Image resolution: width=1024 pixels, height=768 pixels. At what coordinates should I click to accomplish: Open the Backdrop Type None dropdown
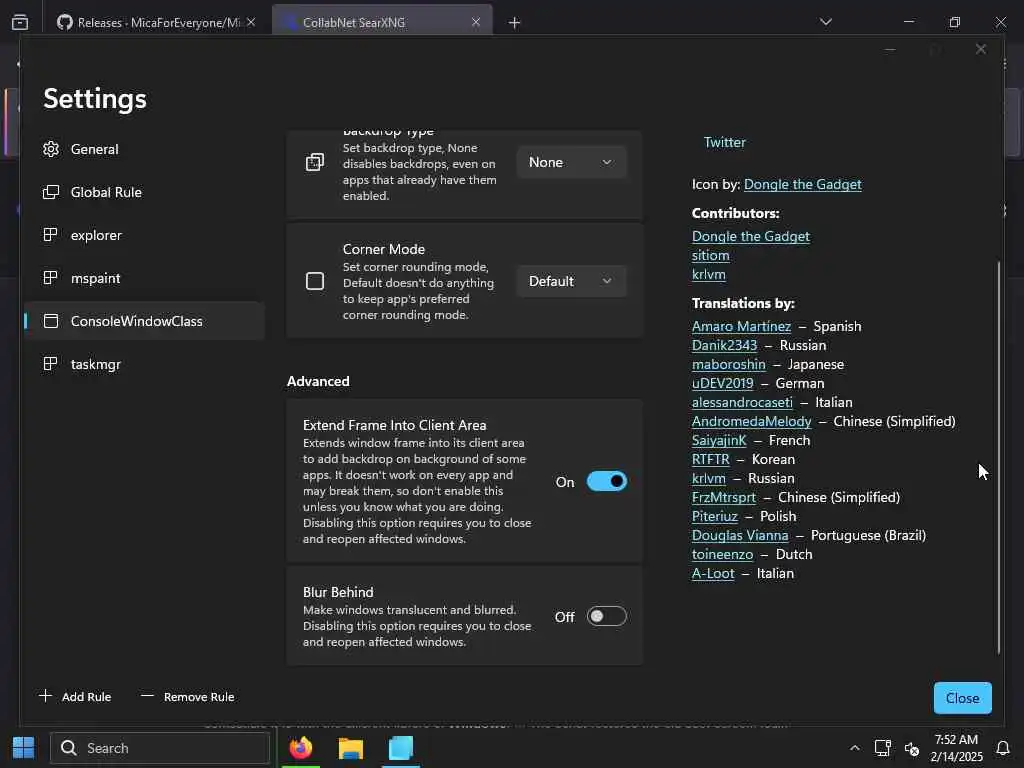[571, 162]
